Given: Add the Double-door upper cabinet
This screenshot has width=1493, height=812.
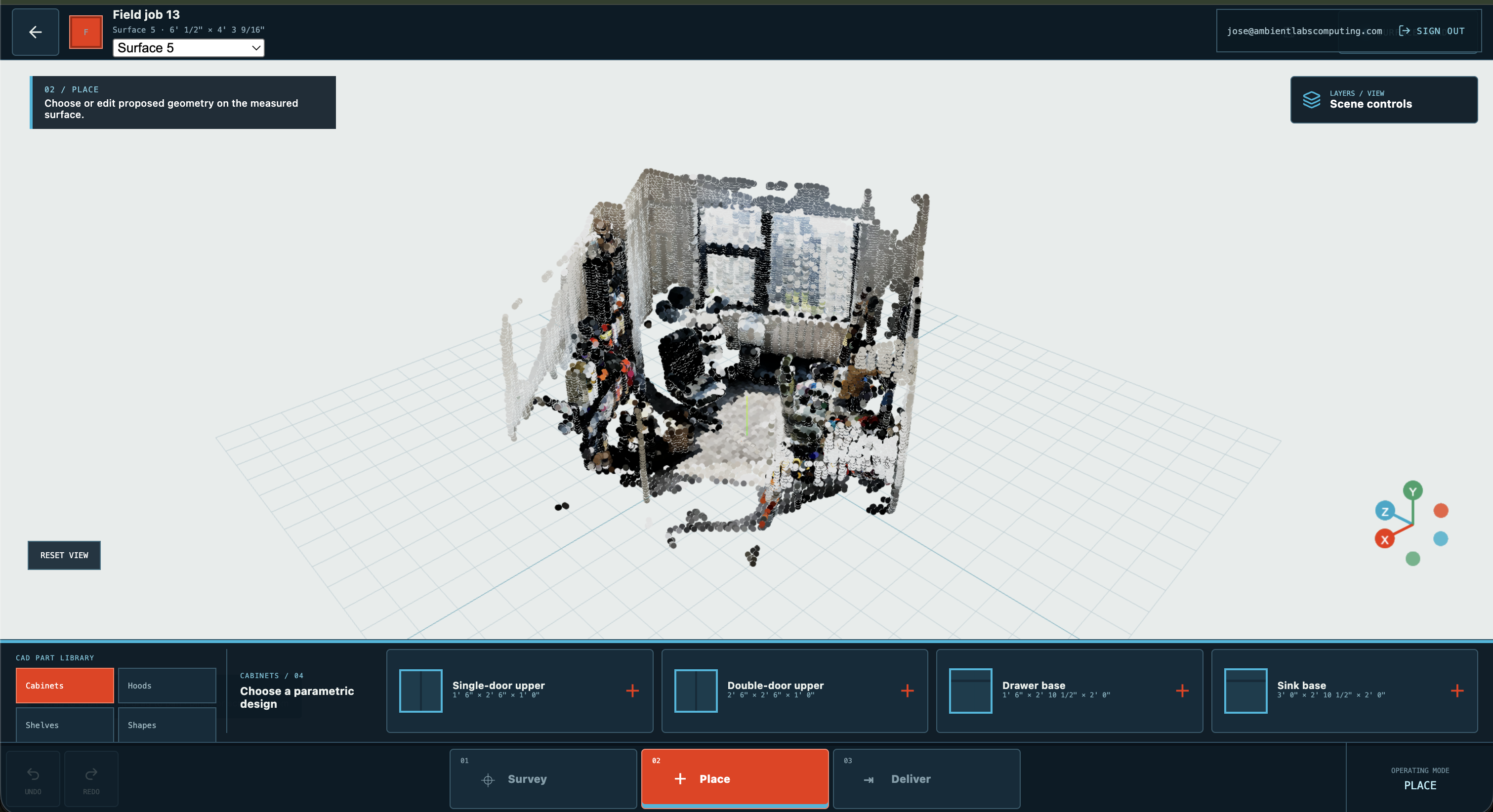Looking at the screenshot, I should coord(907,690).
